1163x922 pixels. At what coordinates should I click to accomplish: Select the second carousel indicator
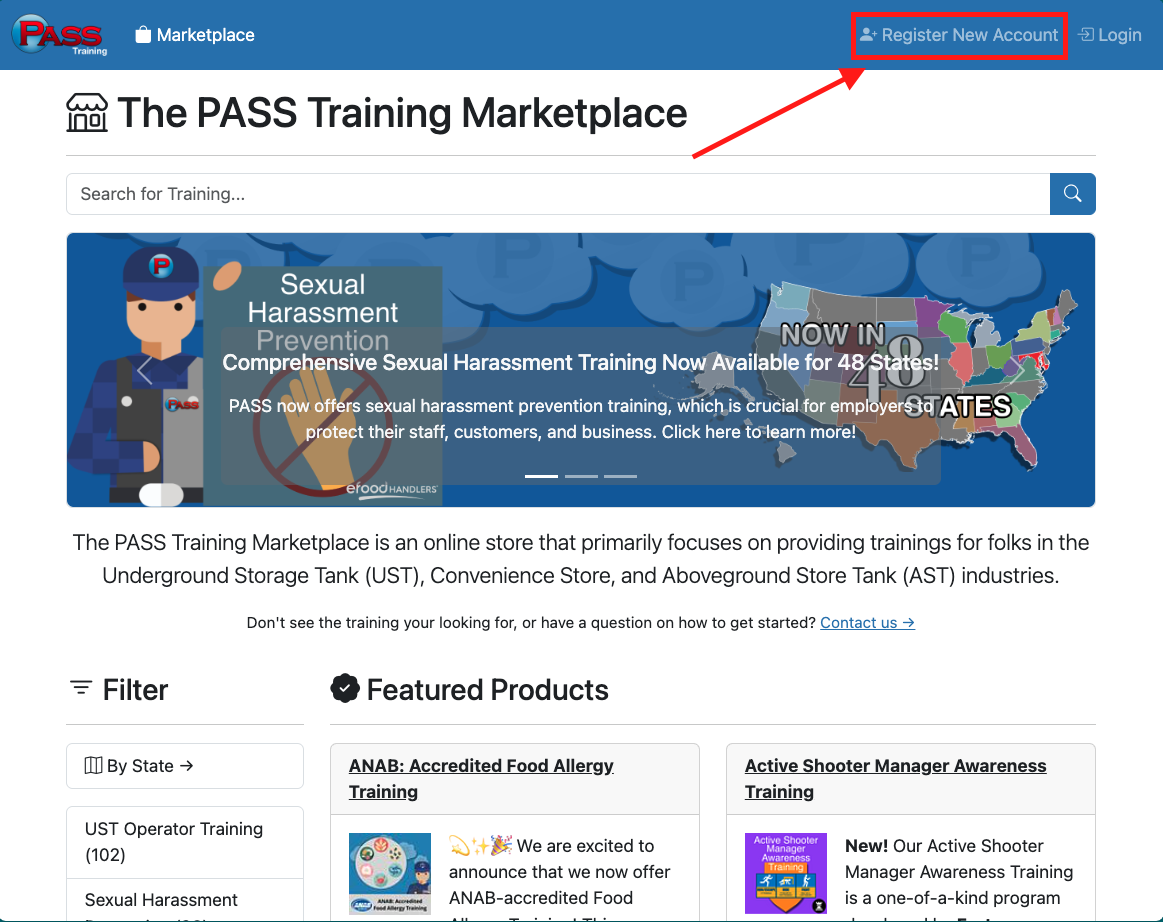pos(582,476)
